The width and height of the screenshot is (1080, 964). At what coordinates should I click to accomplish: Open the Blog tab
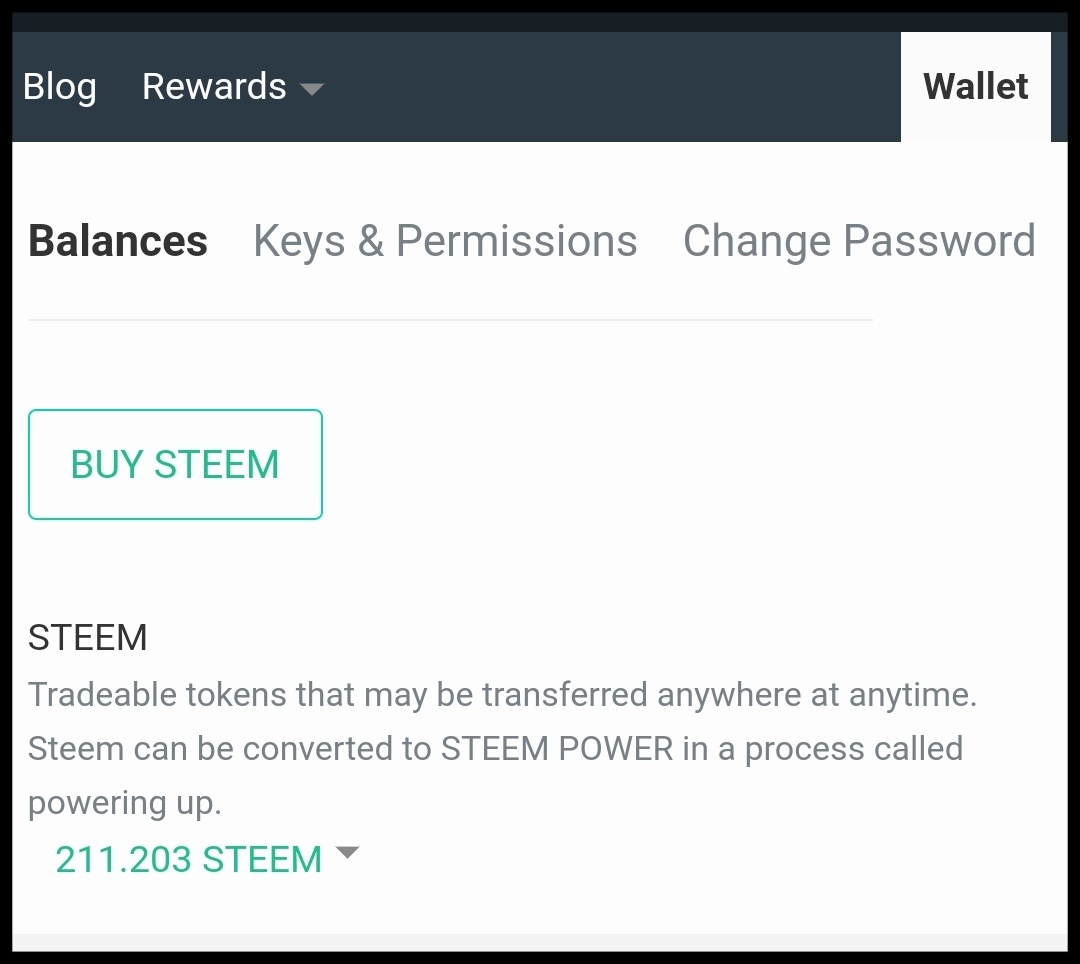click(x=59, y=87)
